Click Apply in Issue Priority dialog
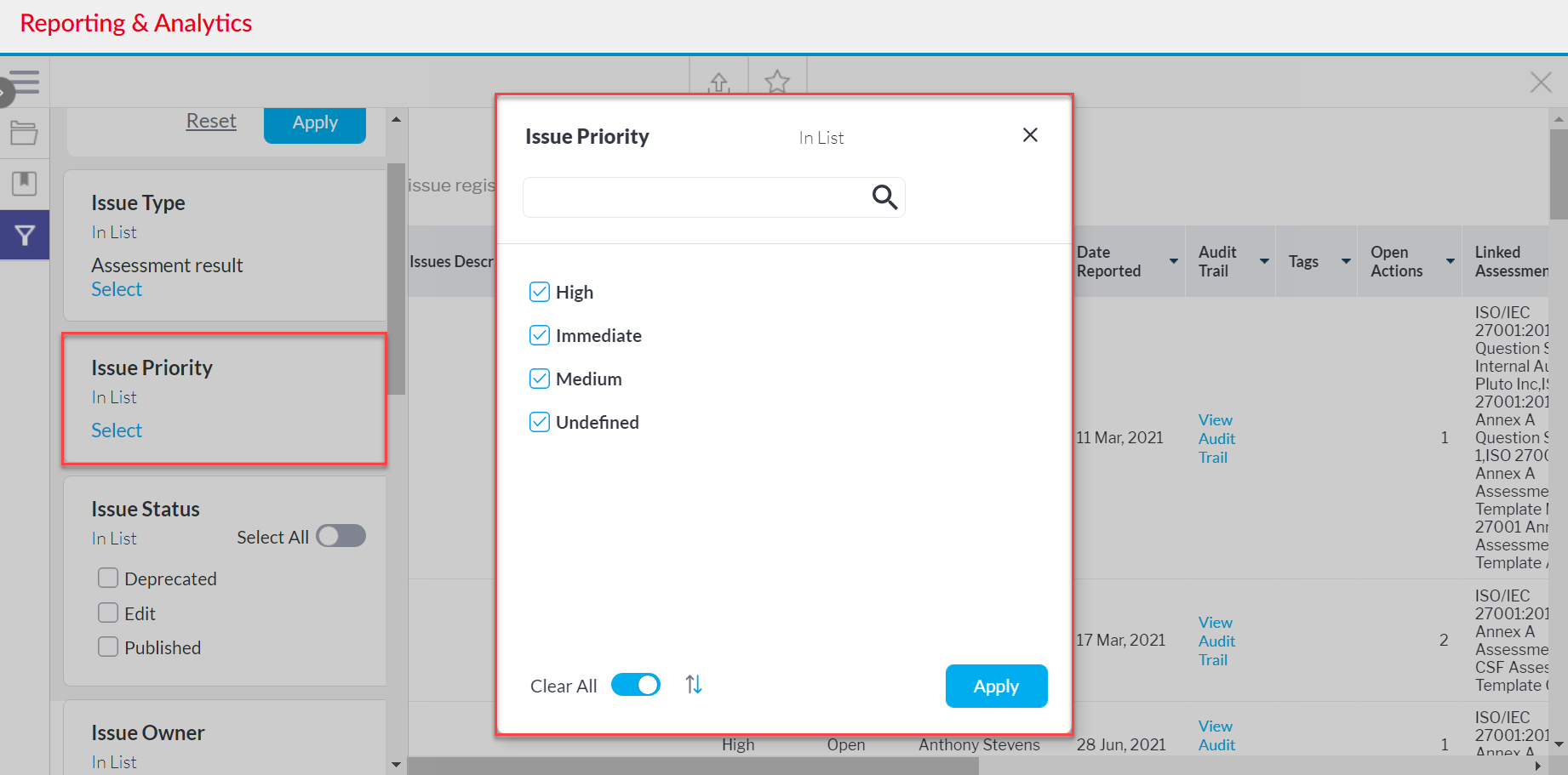 (996, 686)
